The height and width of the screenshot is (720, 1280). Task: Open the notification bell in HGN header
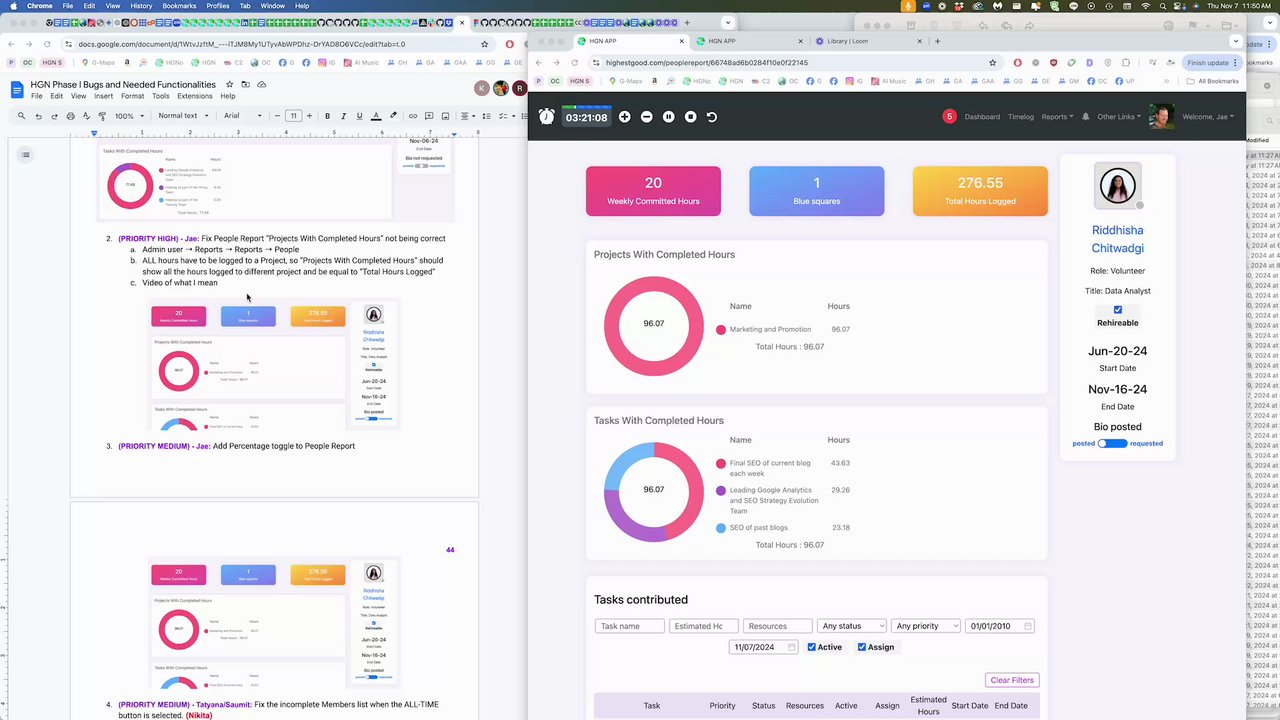(x=1085, y=117)
